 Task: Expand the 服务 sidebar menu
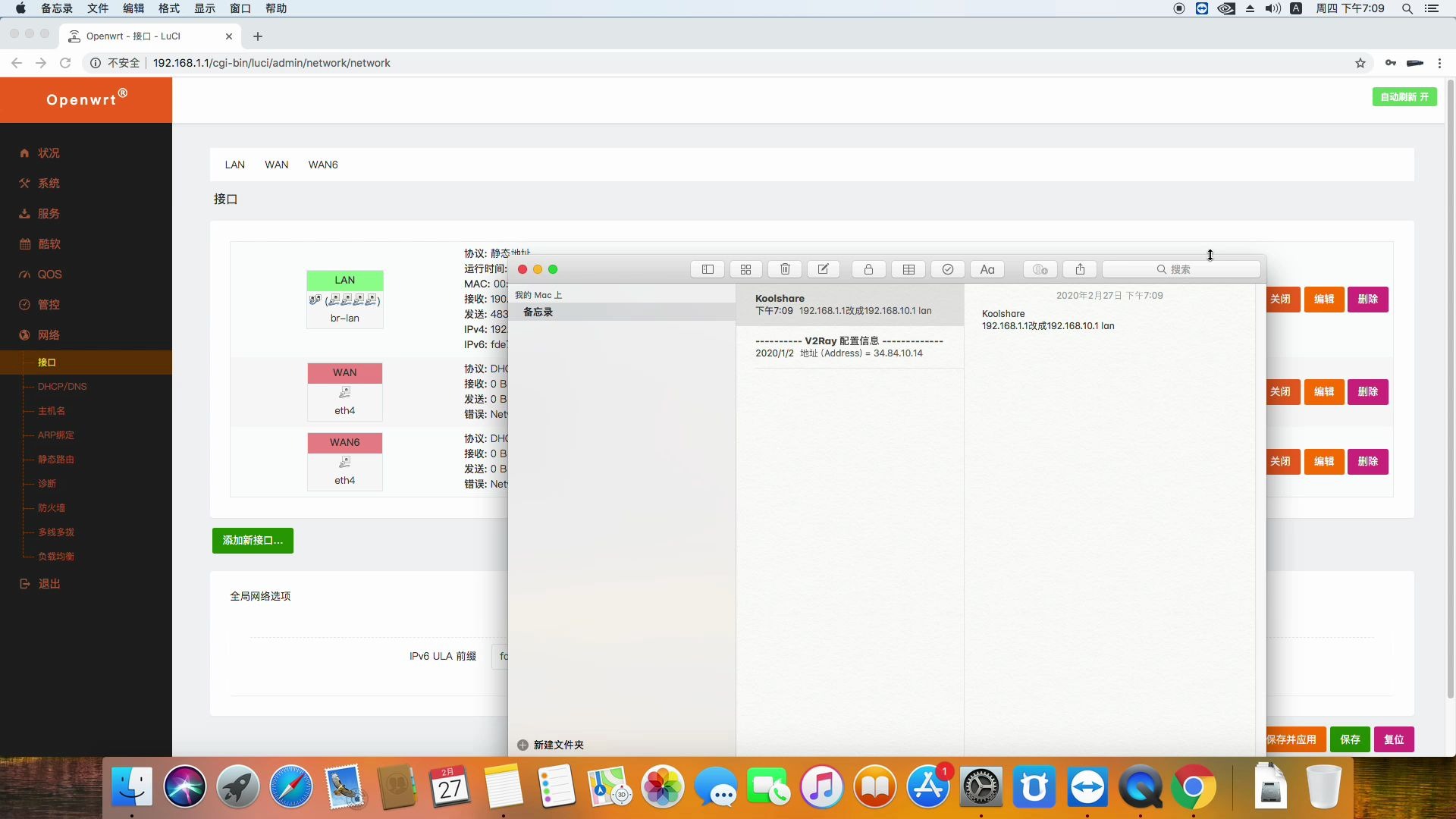[x=49, y=213]
